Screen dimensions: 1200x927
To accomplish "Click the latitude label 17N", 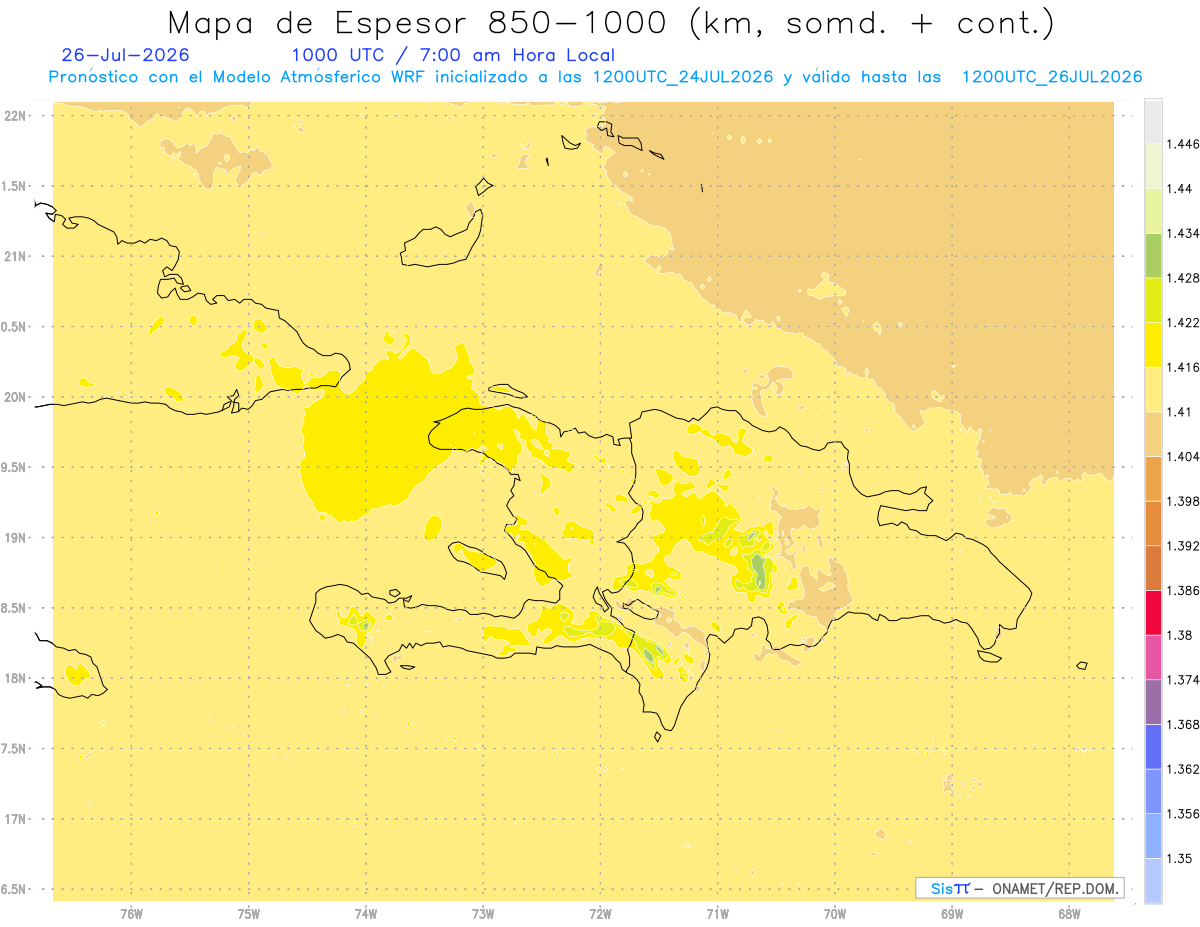I will pos(14,819).
